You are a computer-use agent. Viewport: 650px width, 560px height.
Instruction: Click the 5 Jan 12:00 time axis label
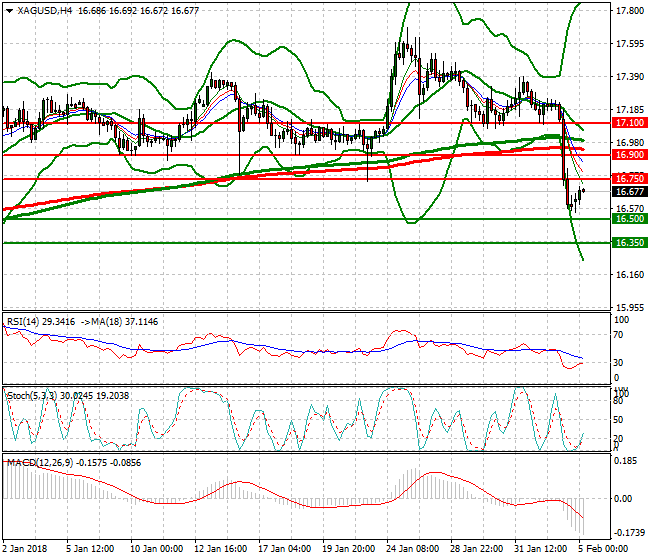coord(90,549)
